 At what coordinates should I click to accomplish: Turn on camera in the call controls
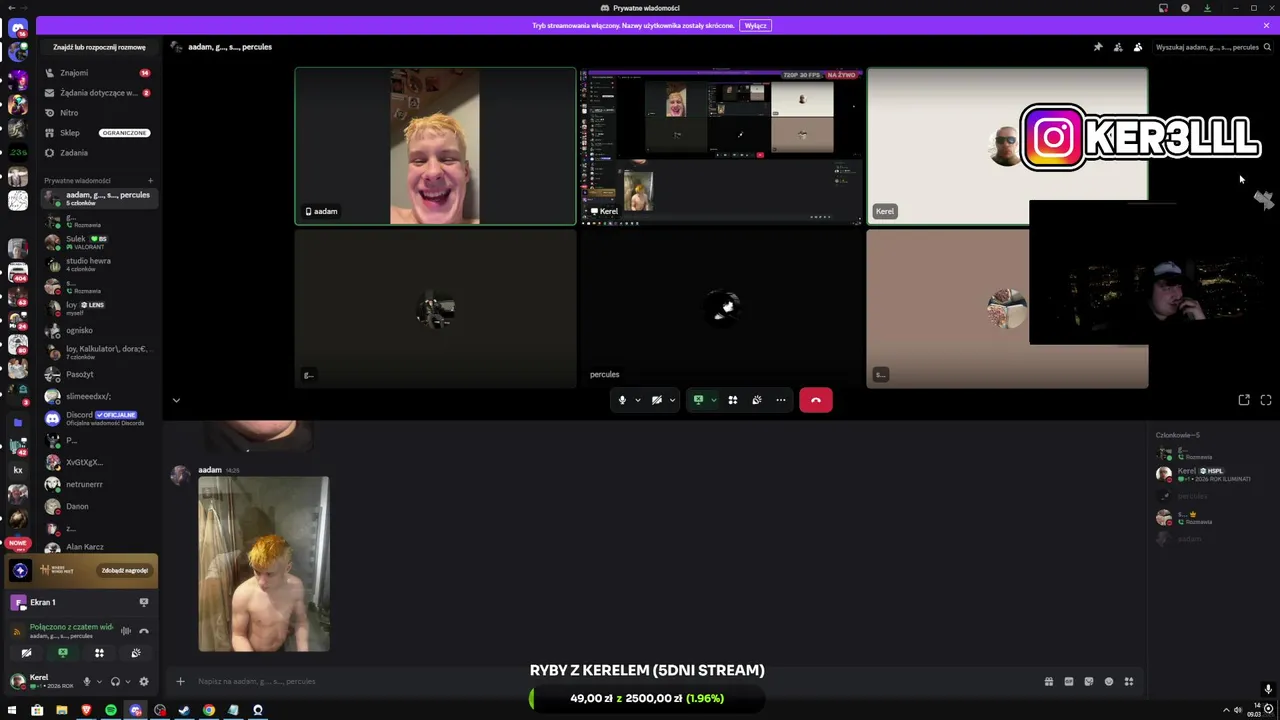click(x=657, y=400)
